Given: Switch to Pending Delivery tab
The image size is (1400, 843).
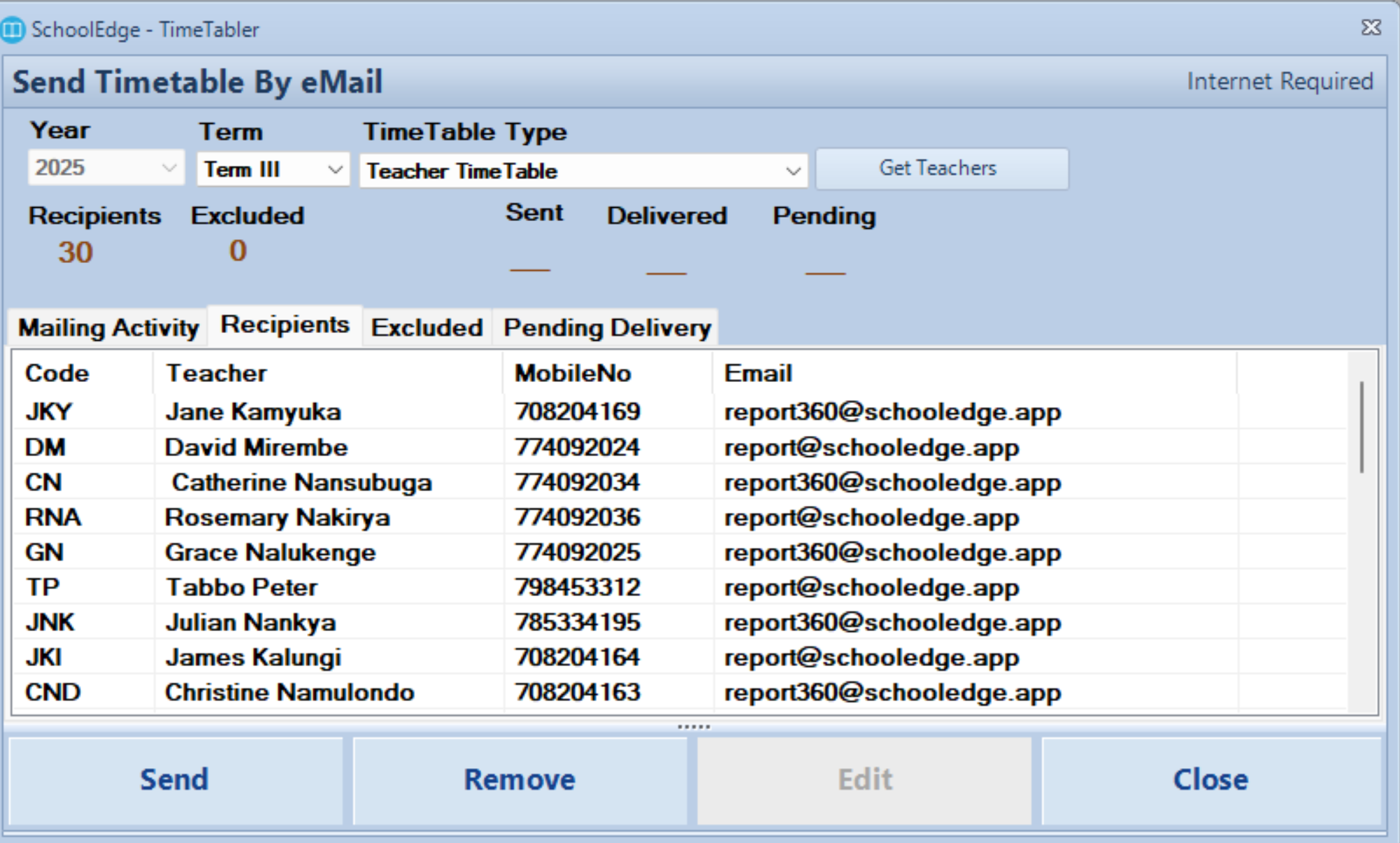Looking at the screenshot, I should 606,327.
